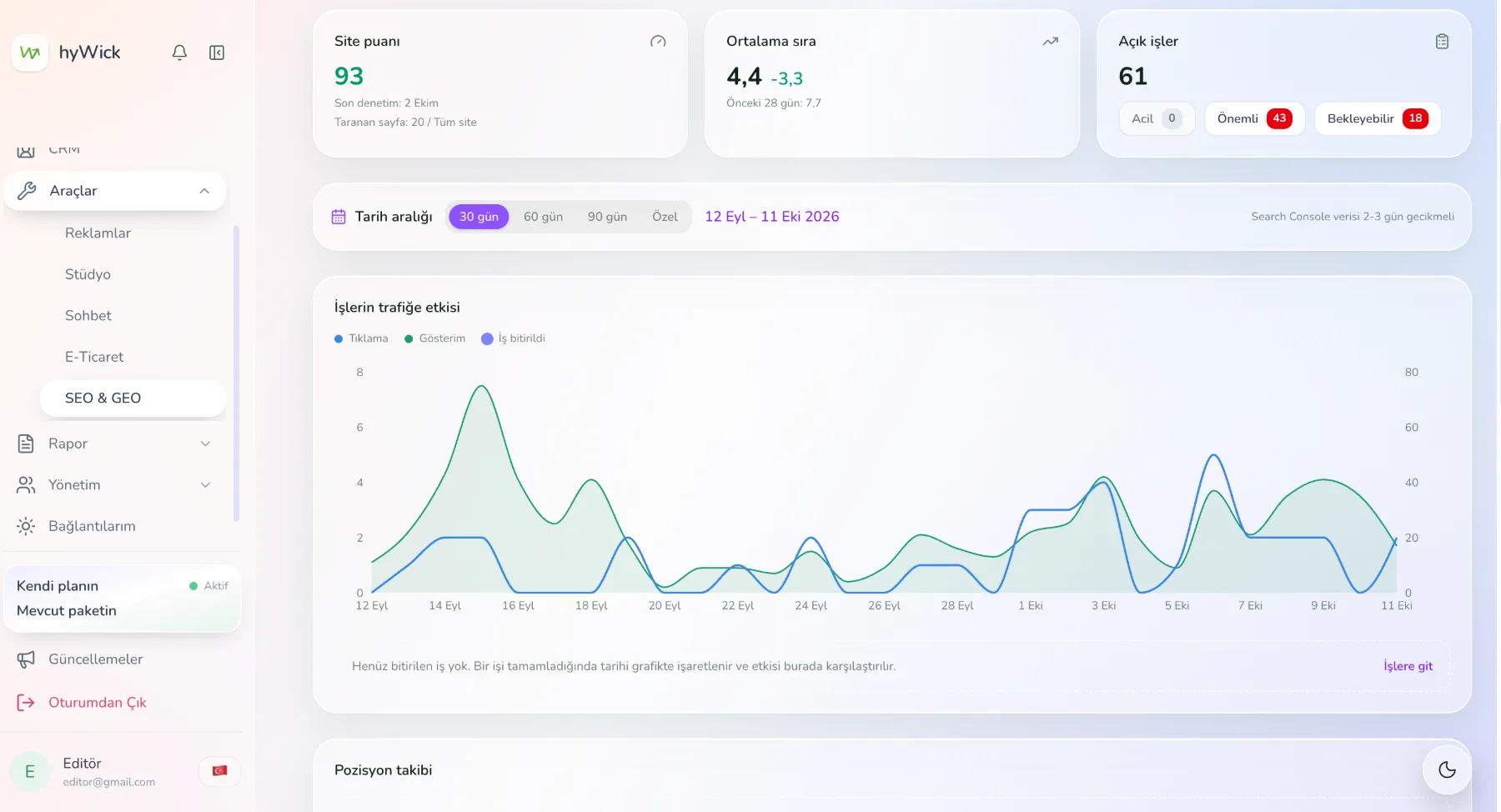The width and height of the screenshot is (1501, 812).
Task: Collapse the sidebar panel icon
Action: 217,53
